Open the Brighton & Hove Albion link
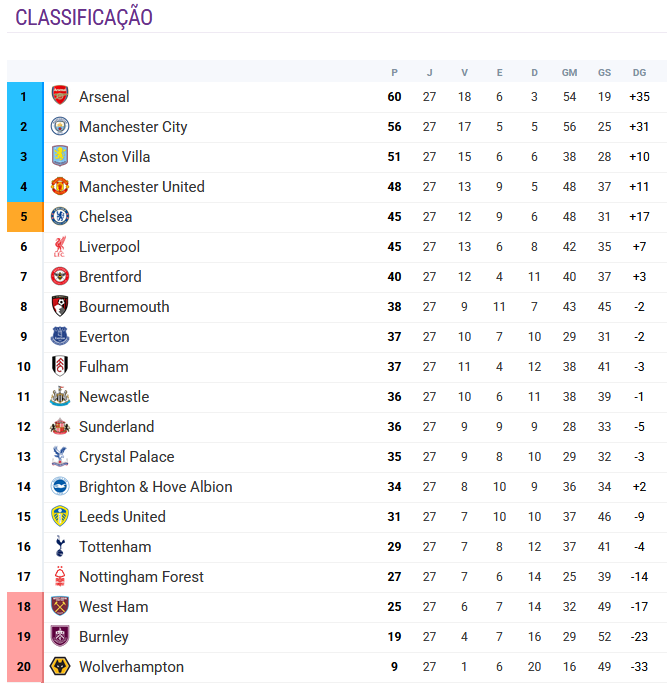The image size is (667, 683). click(155, 487)
